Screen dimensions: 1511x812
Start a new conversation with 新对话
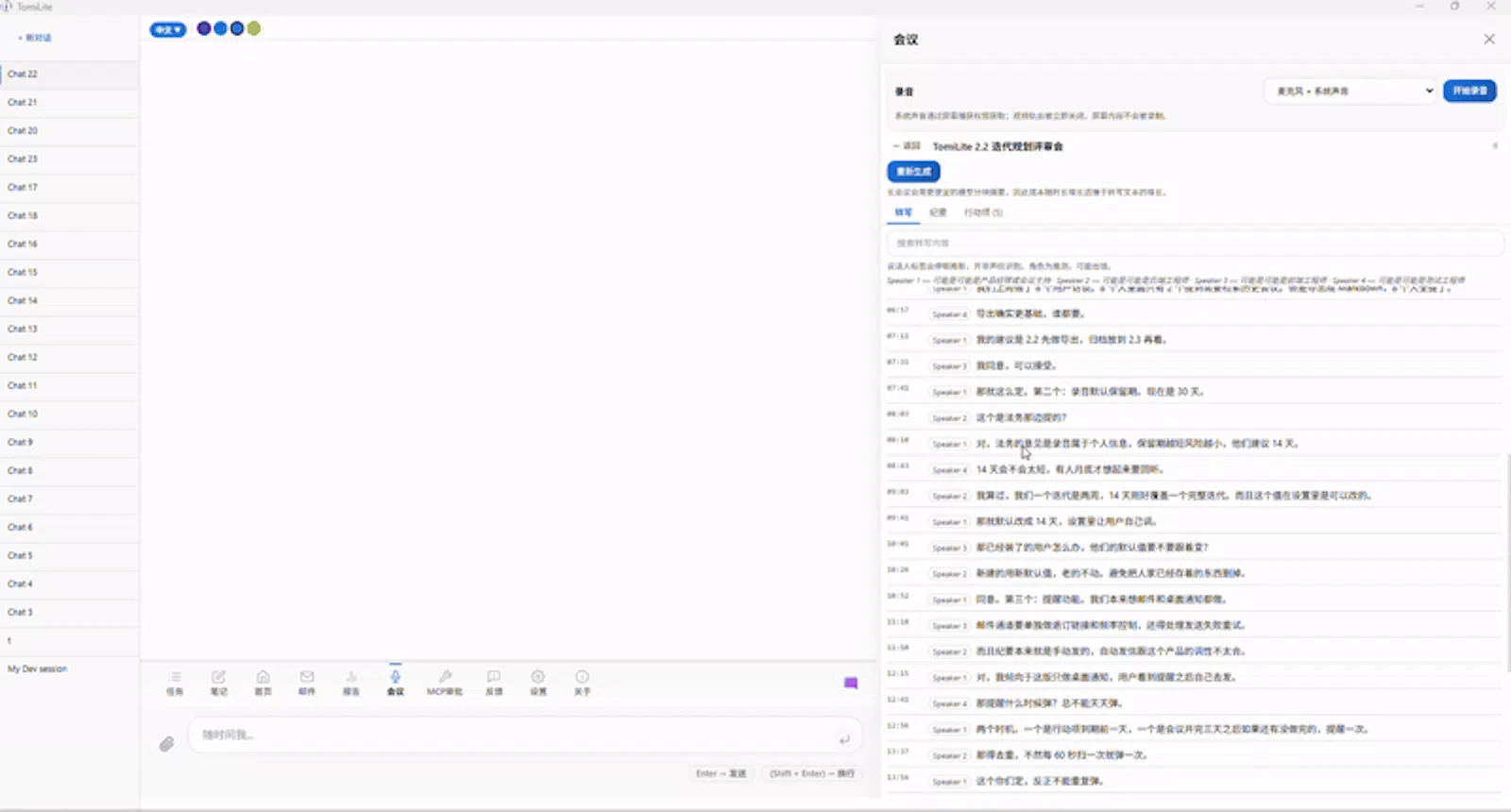[x=35, y=38]
